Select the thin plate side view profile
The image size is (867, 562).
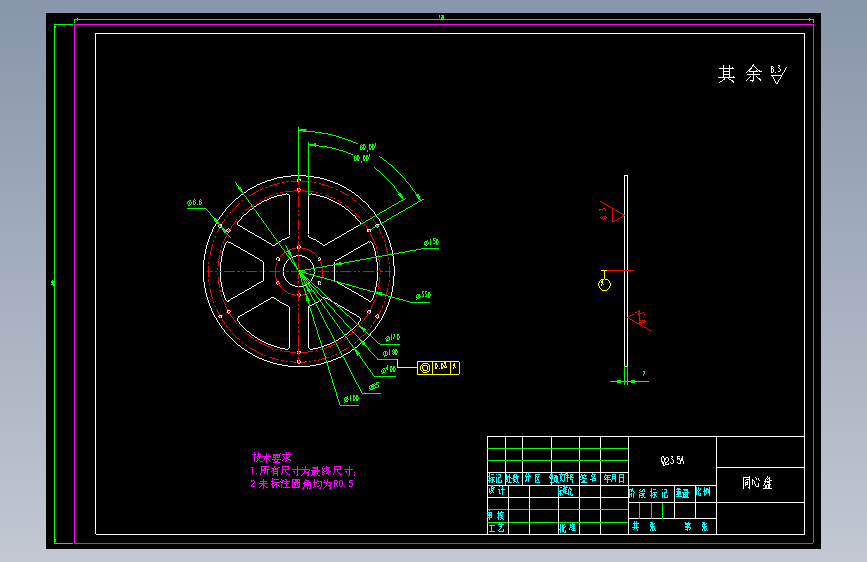[x=626, y=271]
